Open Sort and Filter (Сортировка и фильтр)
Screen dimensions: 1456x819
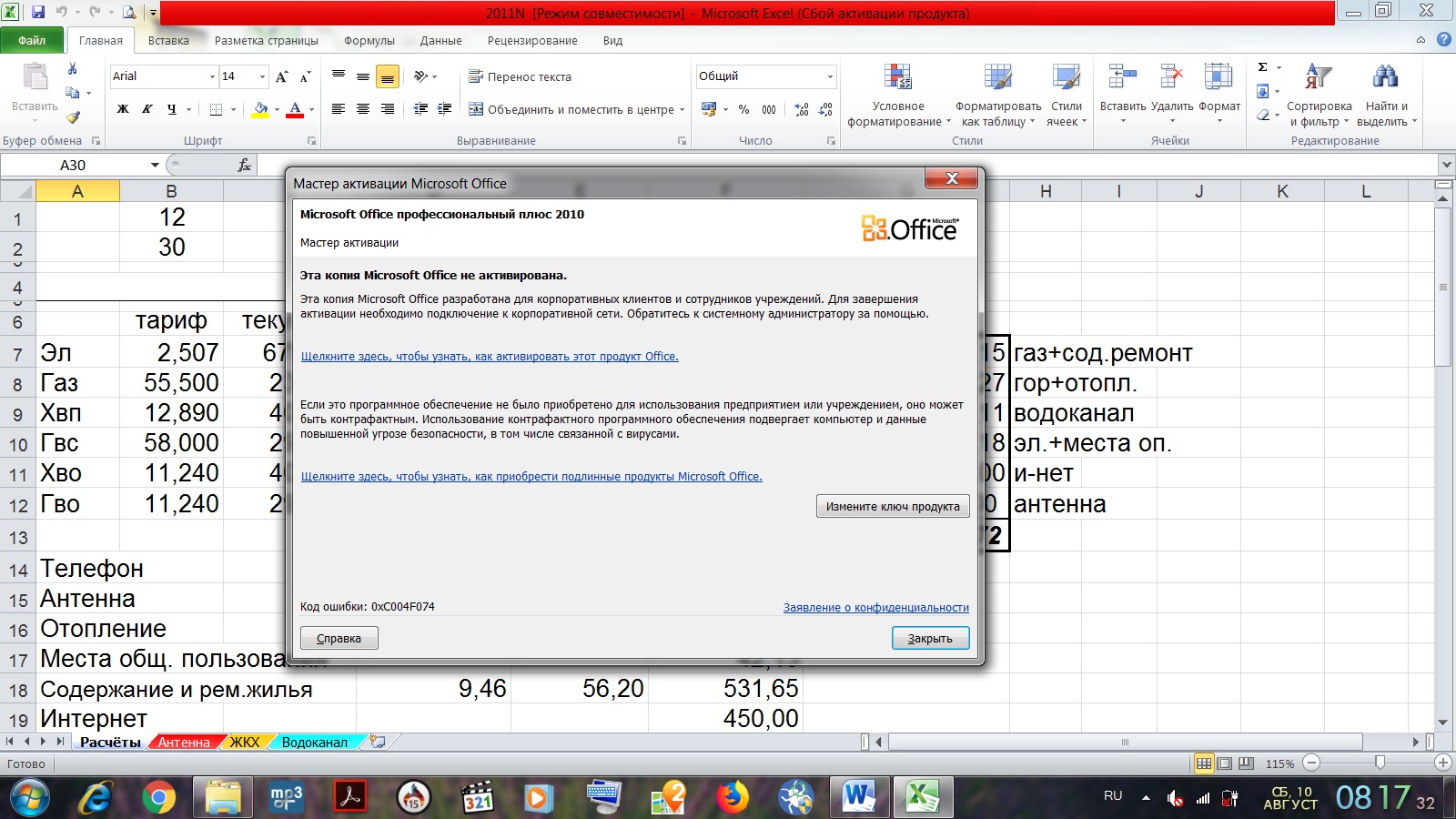pos(1319,95)
